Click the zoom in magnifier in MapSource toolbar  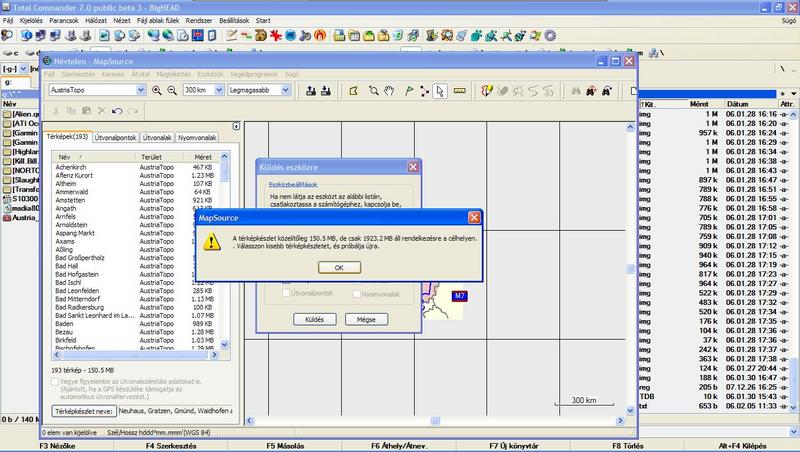157,91
